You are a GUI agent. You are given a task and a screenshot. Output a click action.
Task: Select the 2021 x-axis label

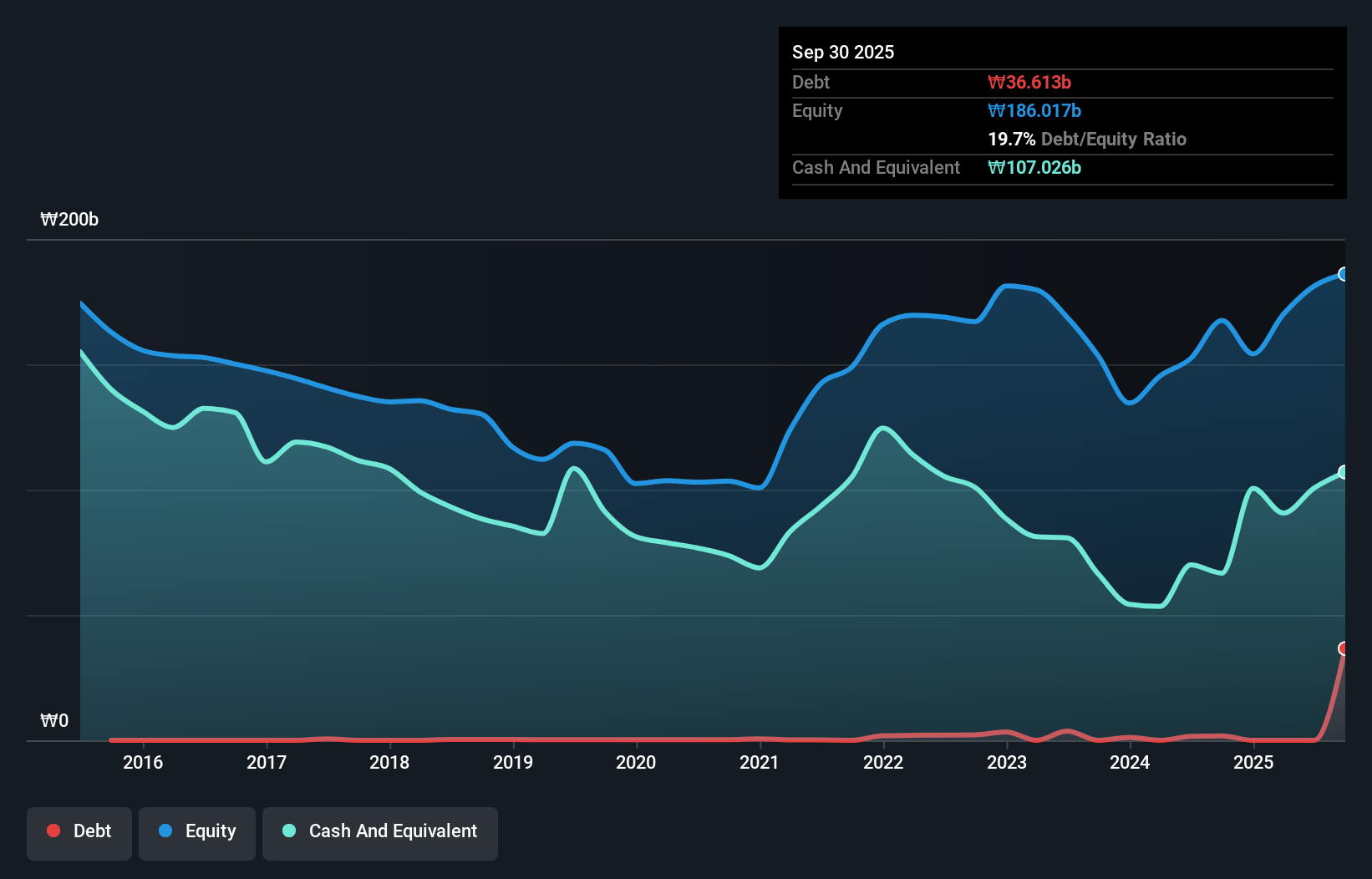[x=760, y=762]
